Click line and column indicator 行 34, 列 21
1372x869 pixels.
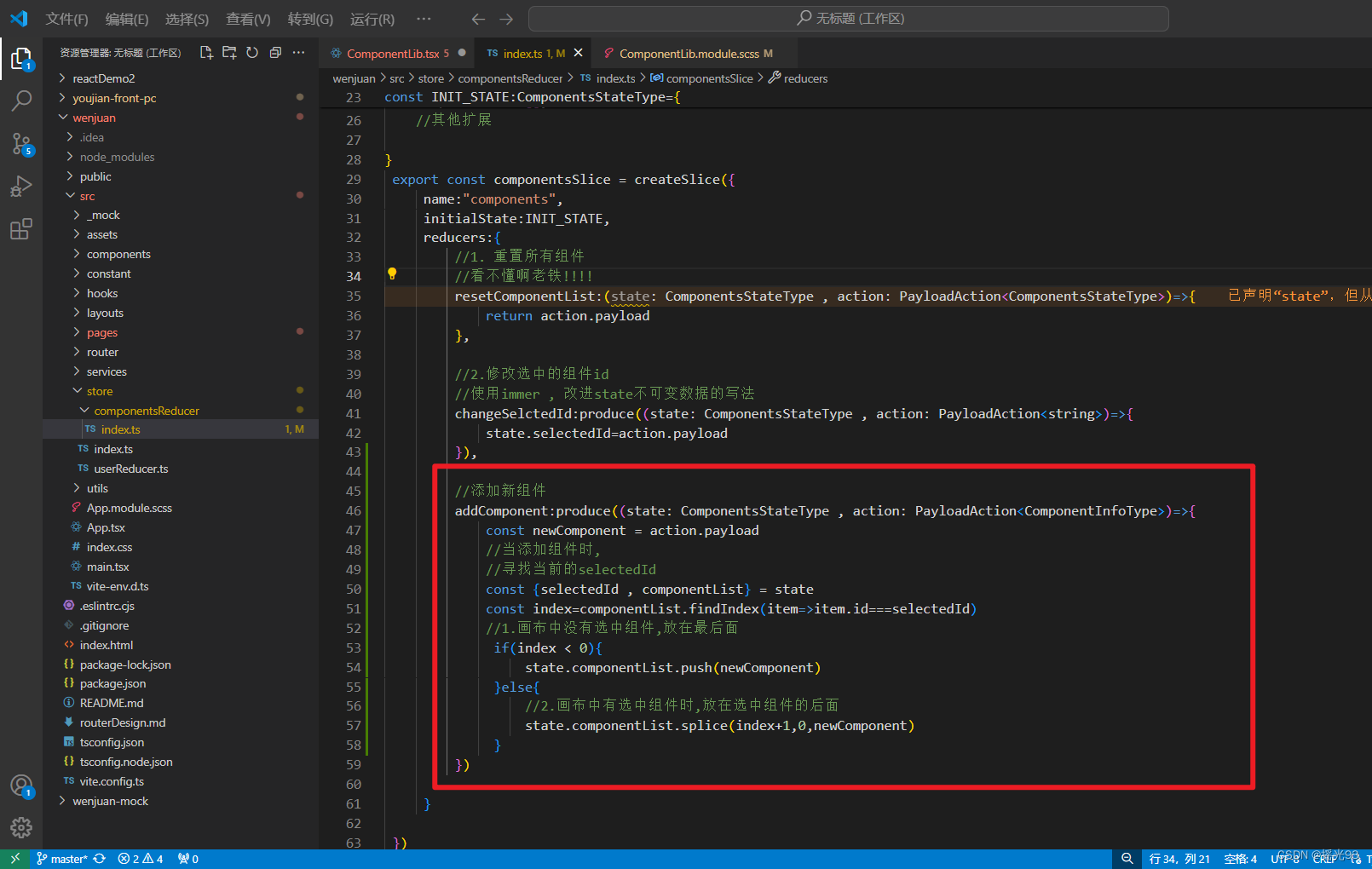click(x=1179, y=859)
